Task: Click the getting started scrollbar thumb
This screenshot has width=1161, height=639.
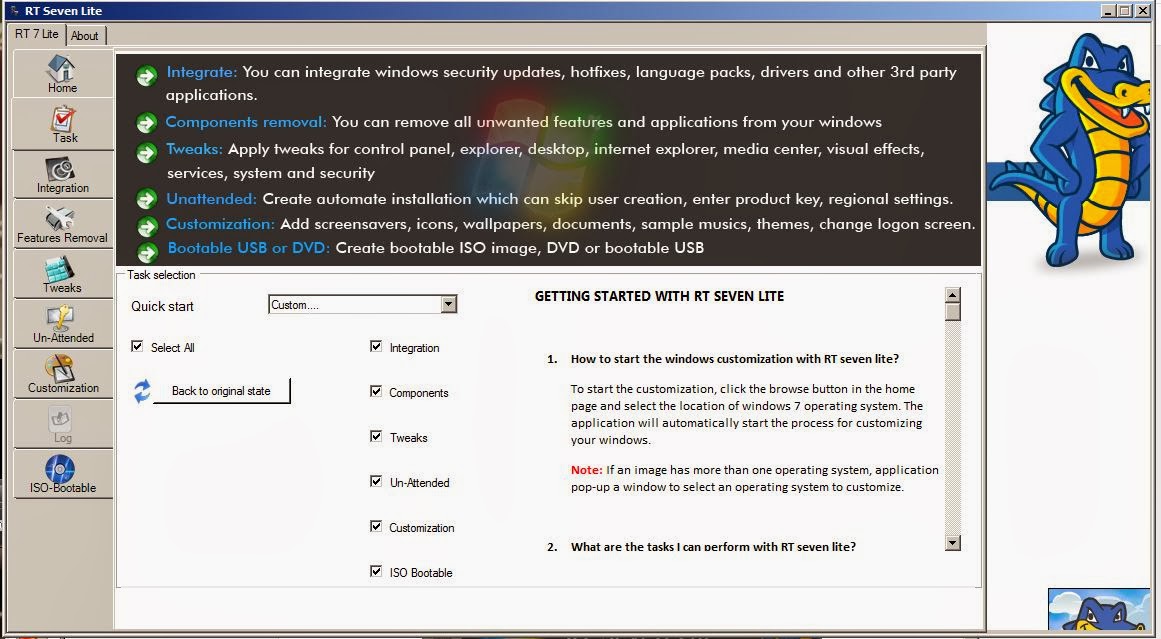Action: [x=953, y=312]
